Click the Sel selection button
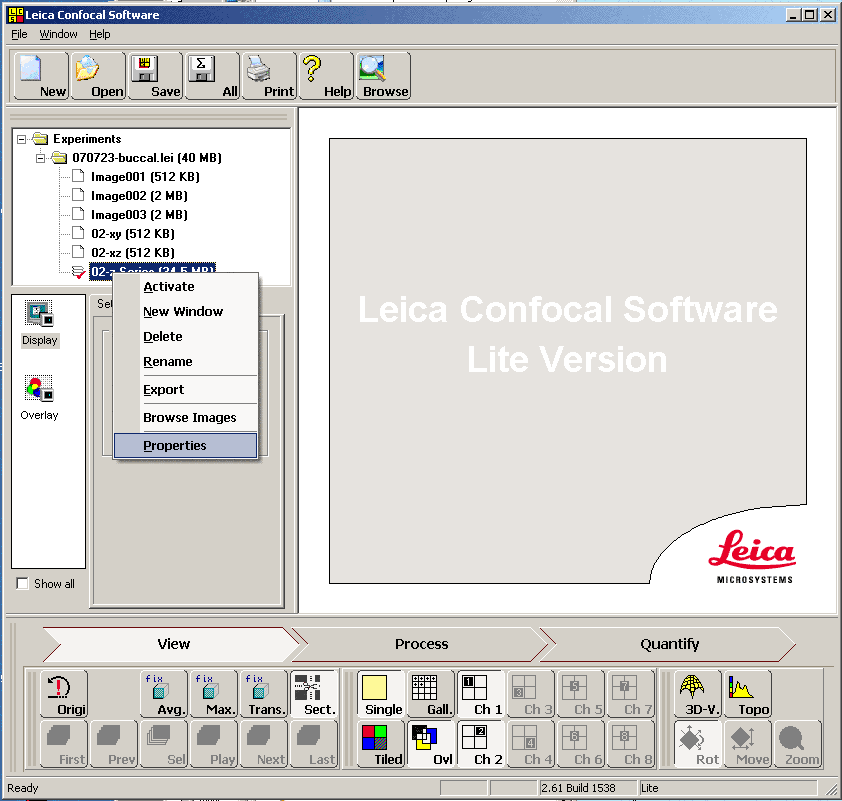Viewport: 842px width, 801px height. pos(164,744)
